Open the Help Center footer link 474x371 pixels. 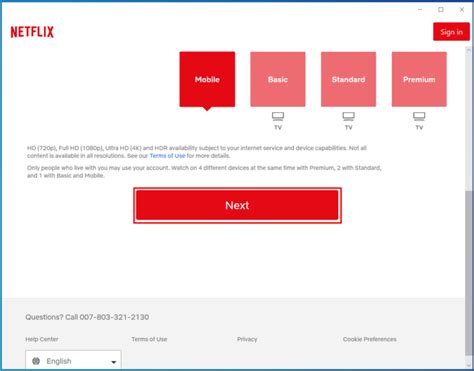42,339
